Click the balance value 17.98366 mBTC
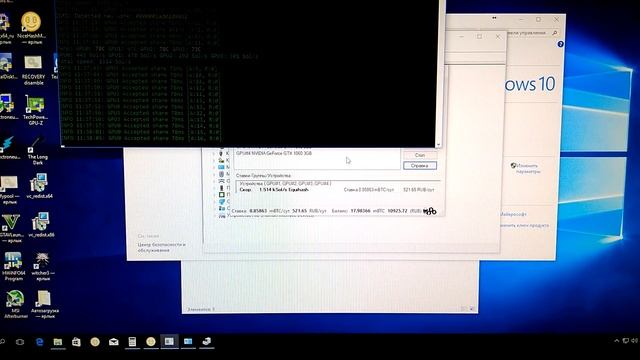The height and width of the screenshot is (360, 640). pos(367,211)
